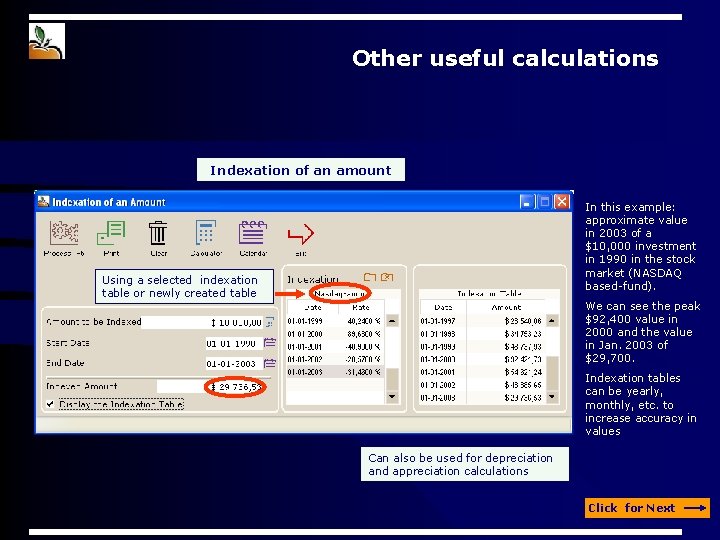Select amount table row dated 01-01-2001
The image size is (720, 540).
click(482, 372)
